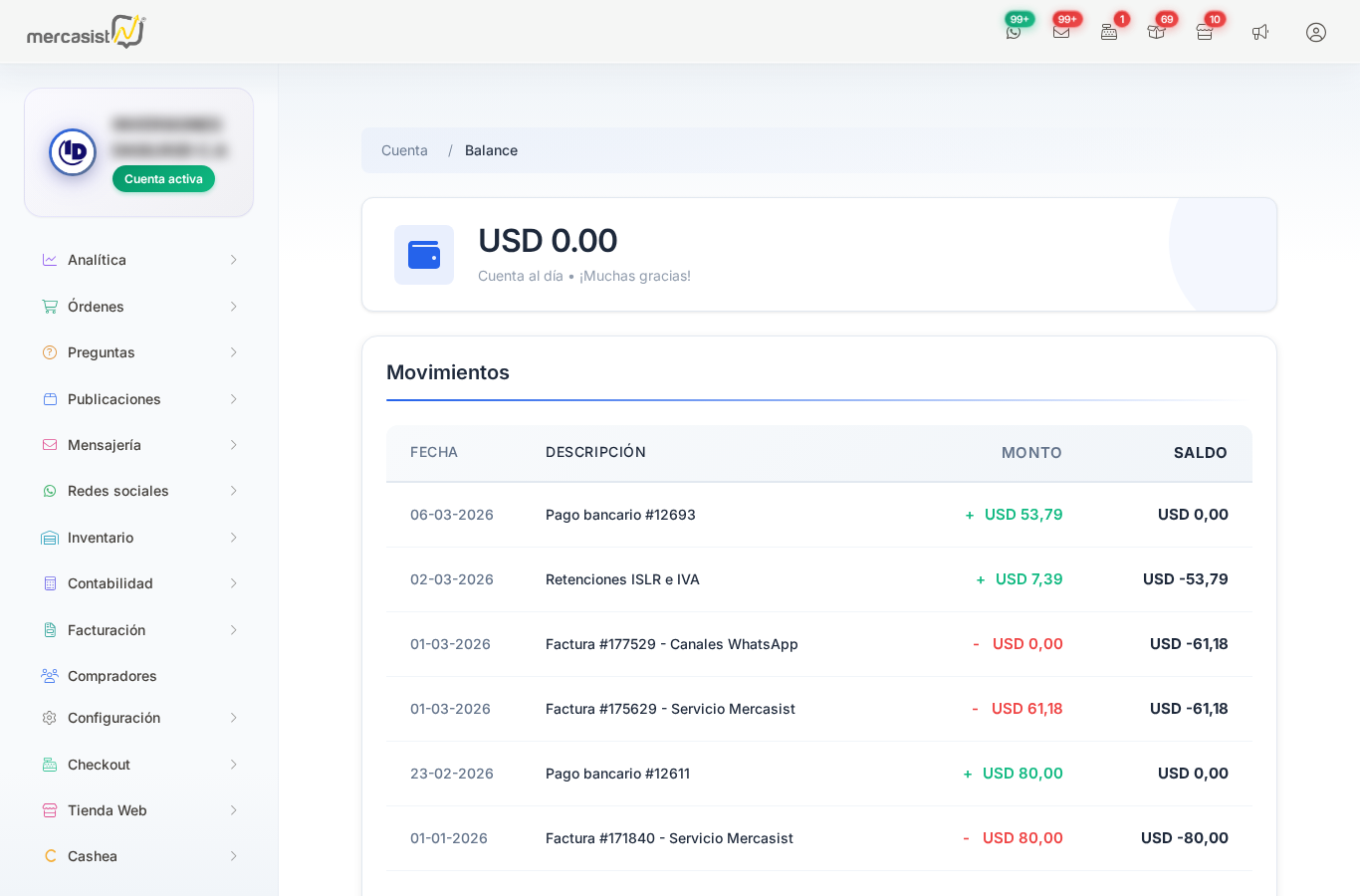Click the Cuenta breadcrumb link
This screenshot has height=896, width=1360.
(404, 150)
